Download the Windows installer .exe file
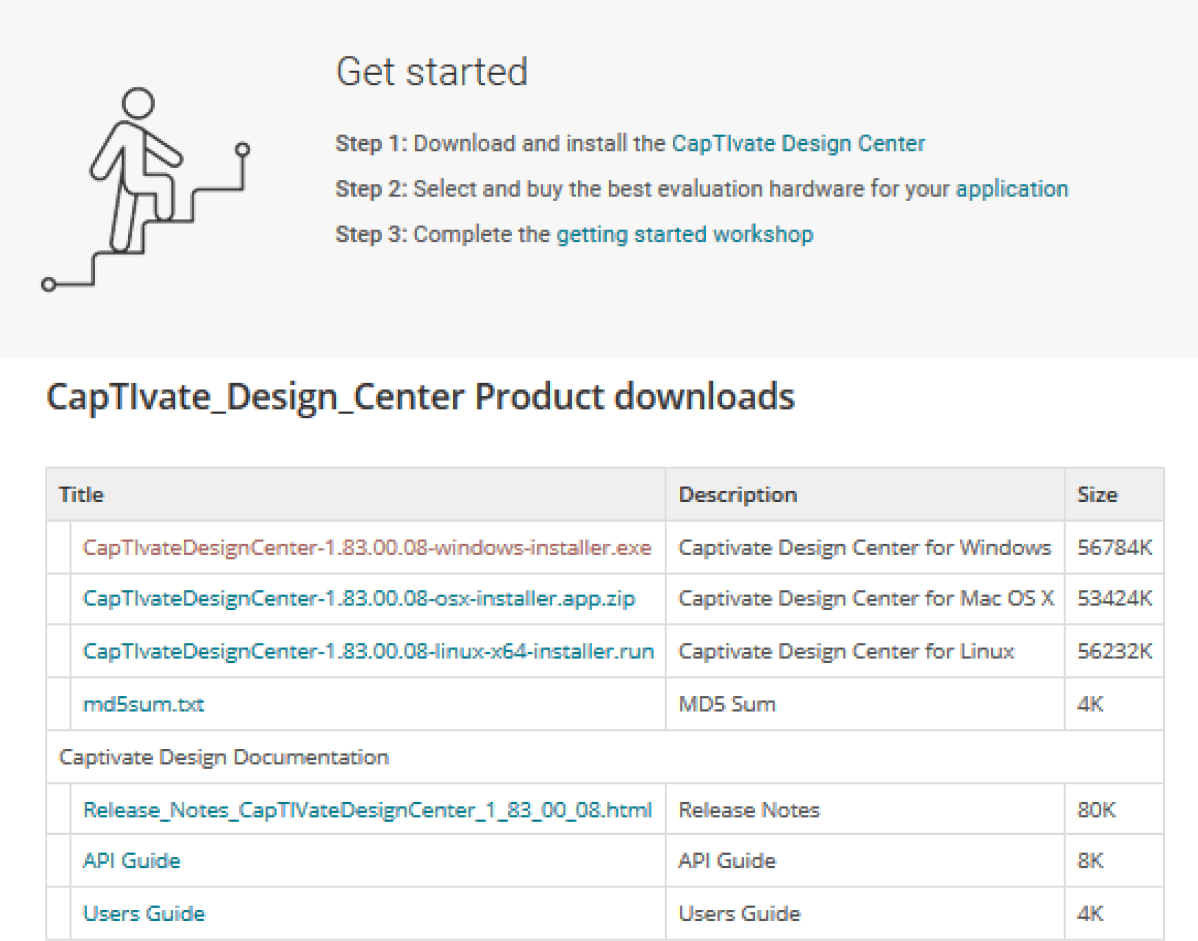The height and width of the screenshot is (941, 1198). coord(367,547)
